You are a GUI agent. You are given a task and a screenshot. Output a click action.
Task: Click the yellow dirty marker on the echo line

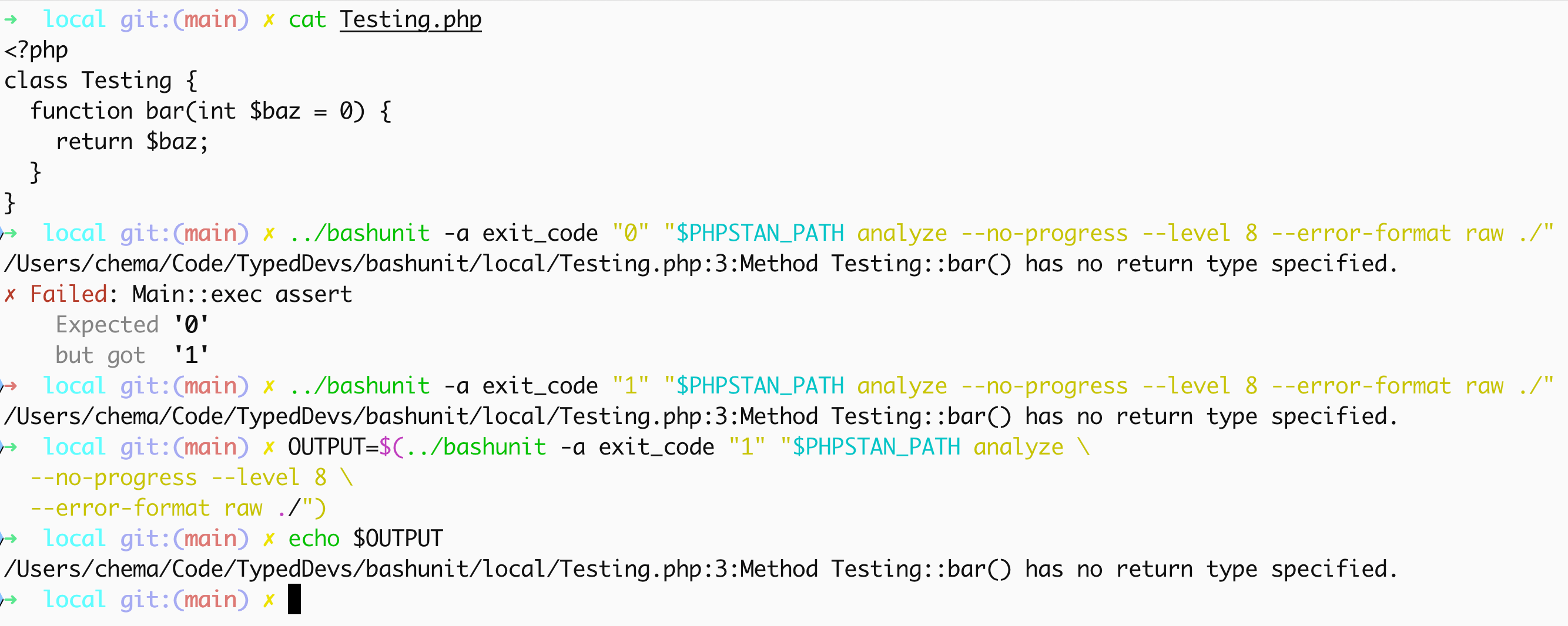[269, 539]
